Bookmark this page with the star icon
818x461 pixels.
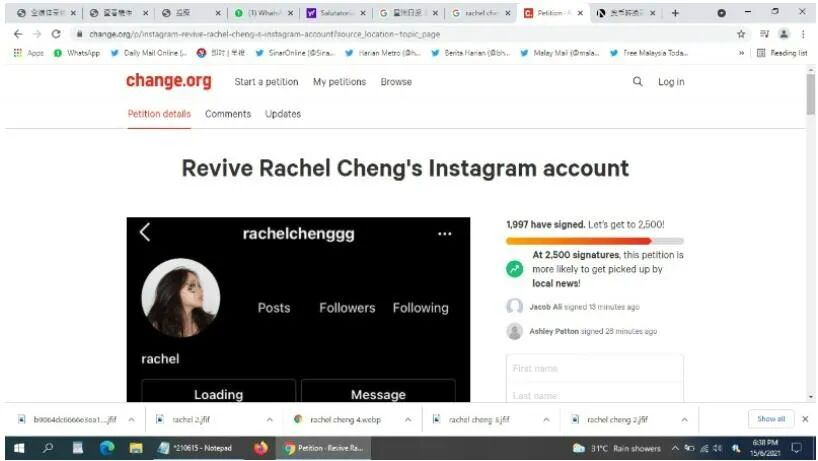741,34
